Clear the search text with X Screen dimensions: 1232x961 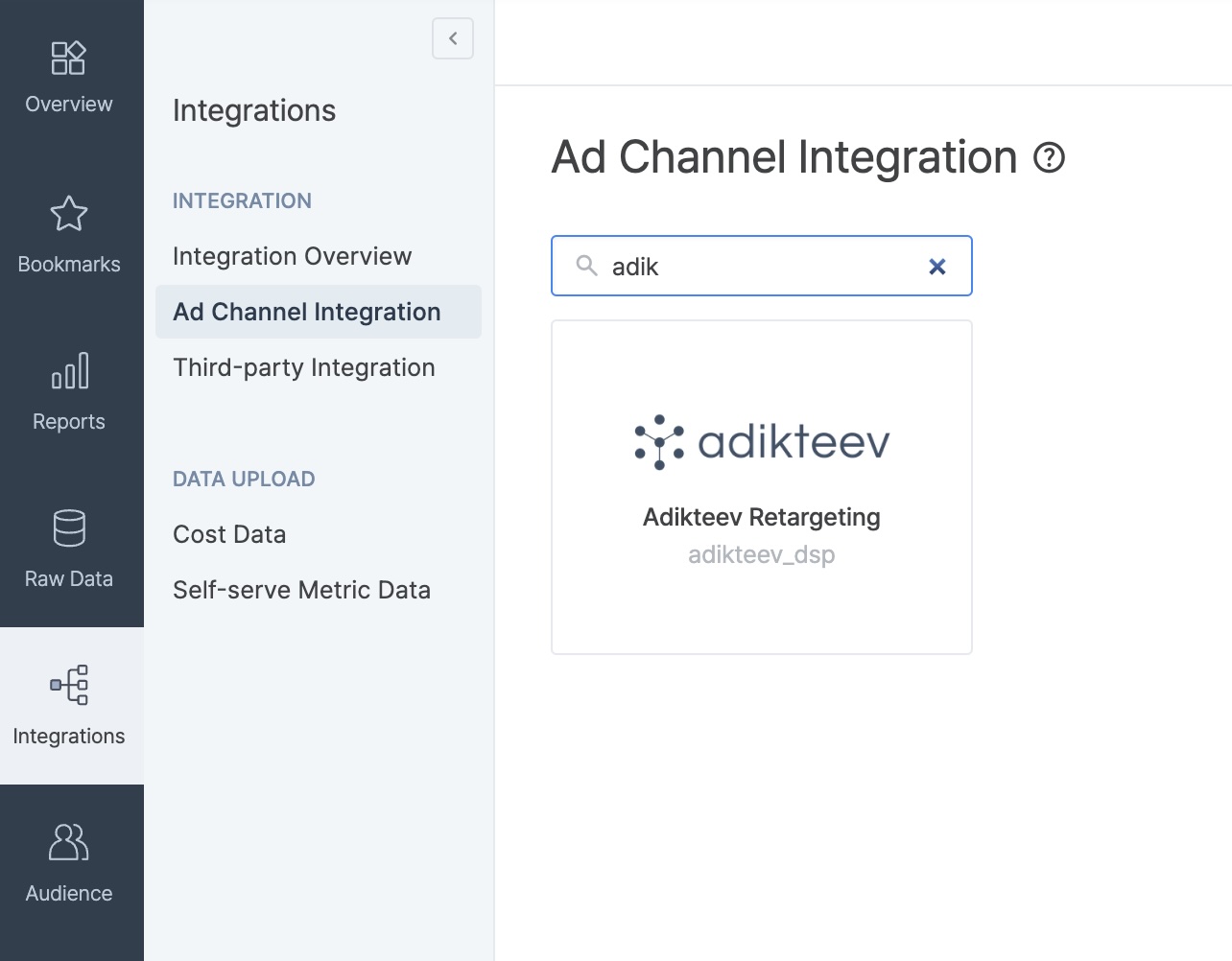[937, 267]
